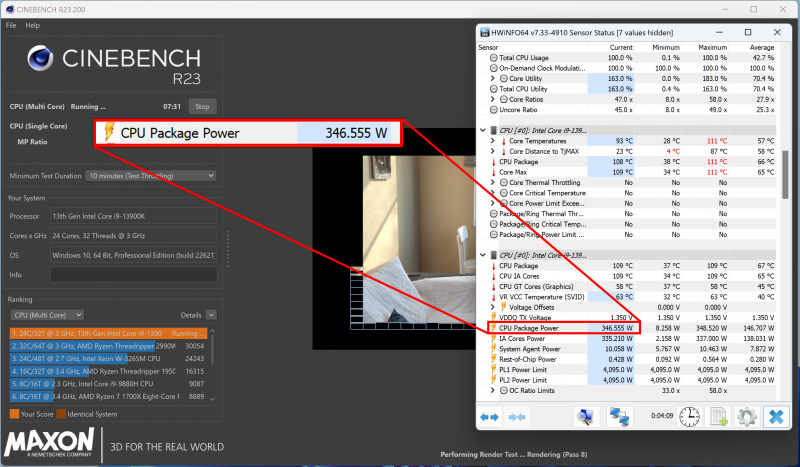
Task: Close sensors with the blue X icon
Action: coord(775,417)
